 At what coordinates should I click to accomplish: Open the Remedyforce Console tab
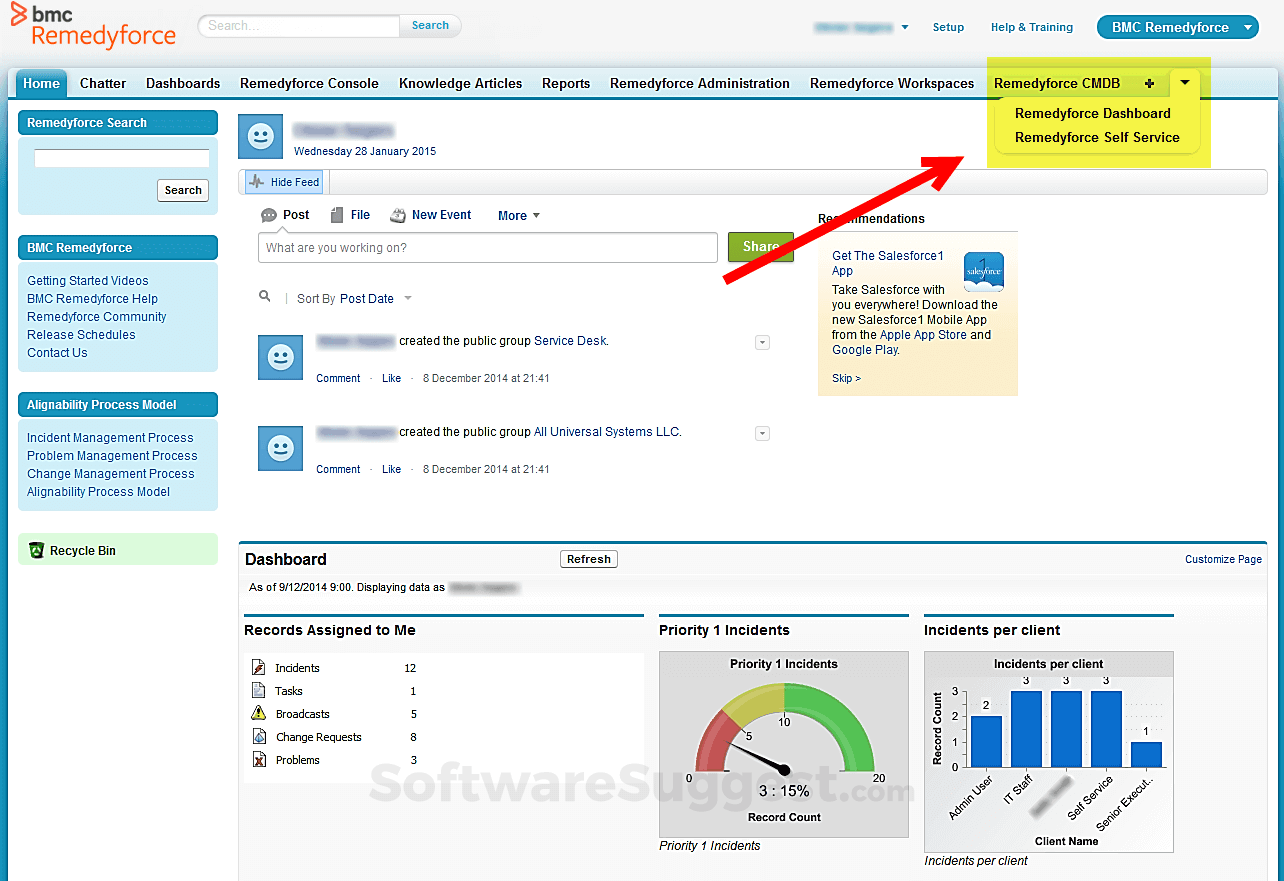click(x=309, y=83)
